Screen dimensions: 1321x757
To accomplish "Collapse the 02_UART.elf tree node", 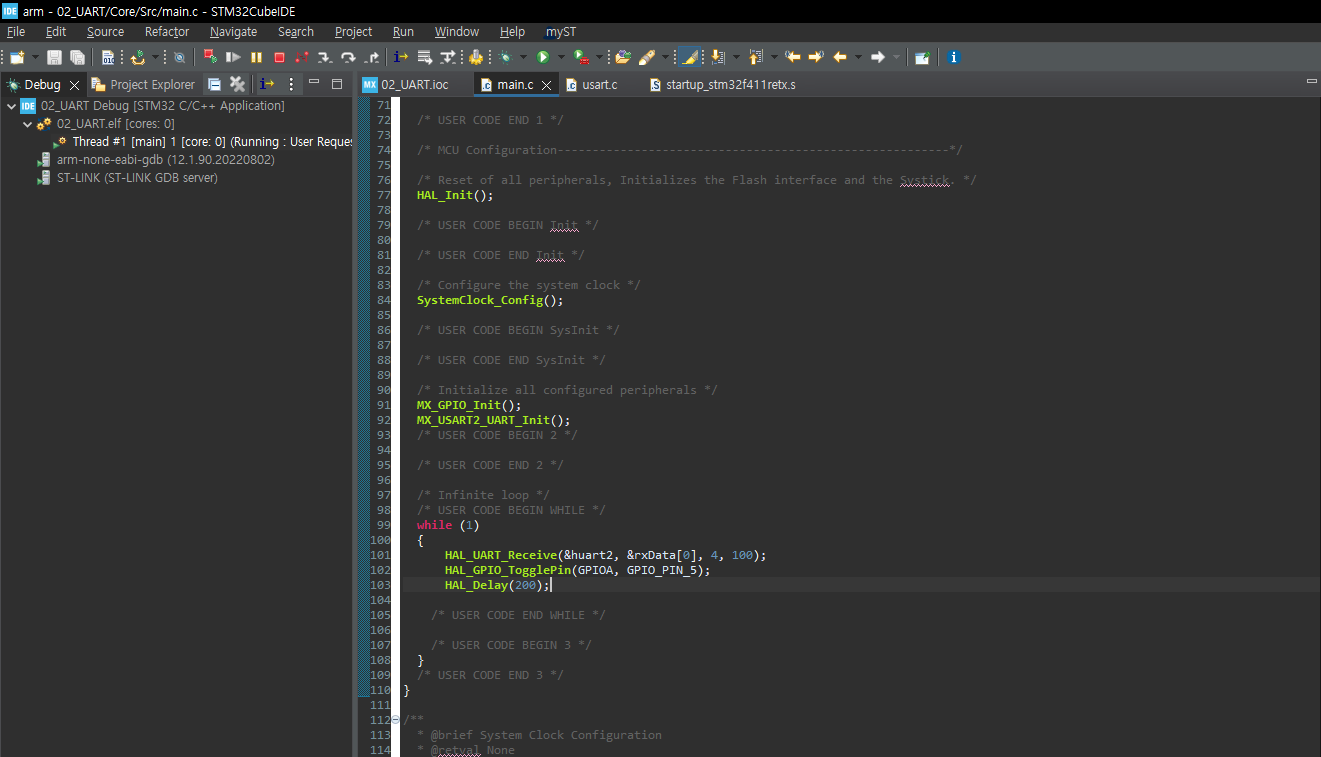I will [x=28, y=124].
